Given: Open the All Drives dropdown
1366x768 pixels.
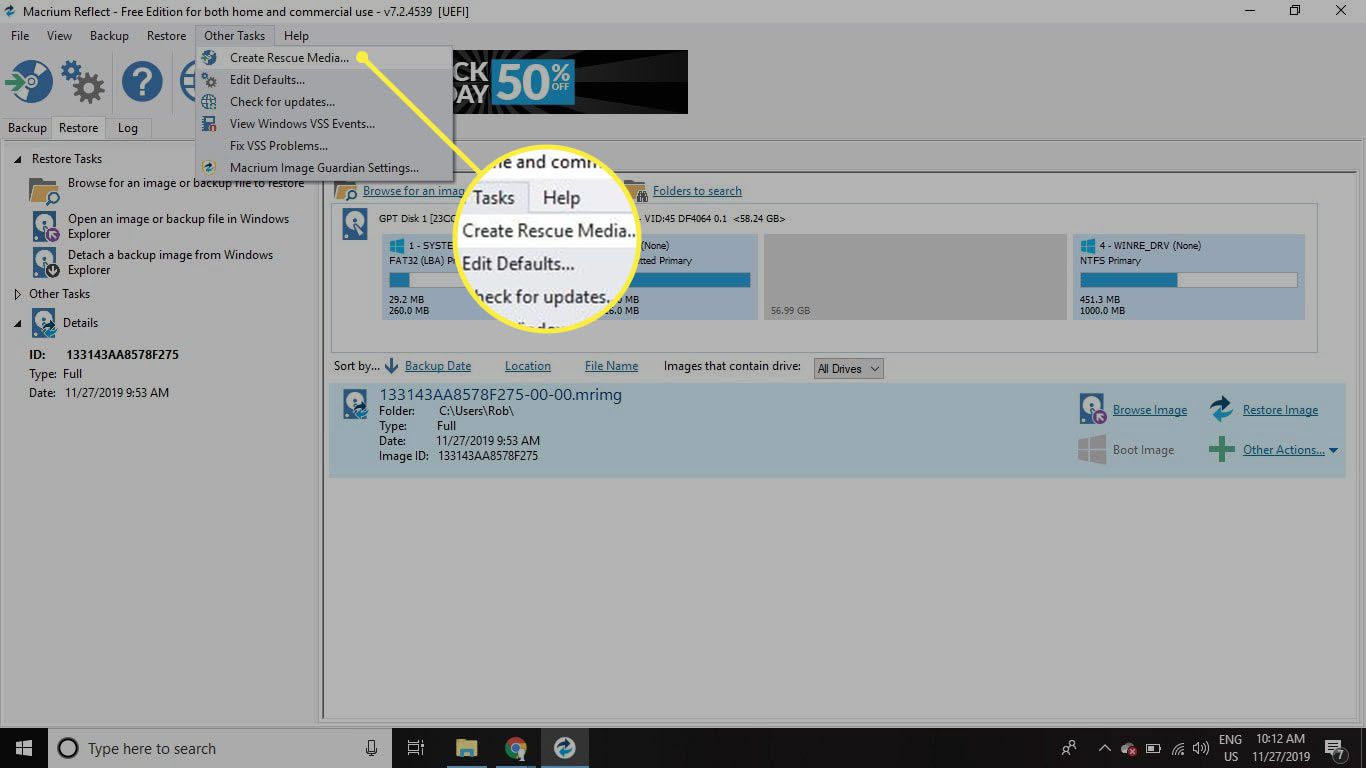Looking at the screenshot, I should coord(848,368).
